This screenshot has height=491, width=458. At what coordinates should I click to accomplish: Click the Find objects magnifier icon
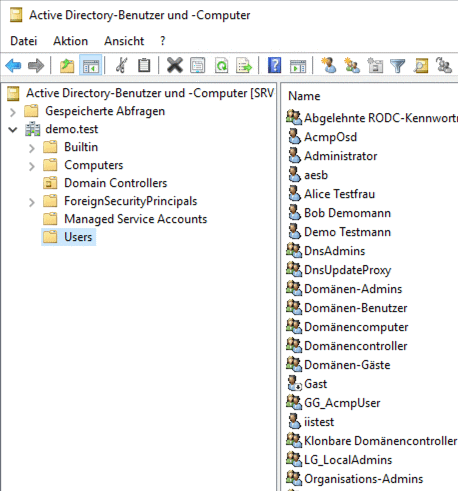click(x=421, y=65)
